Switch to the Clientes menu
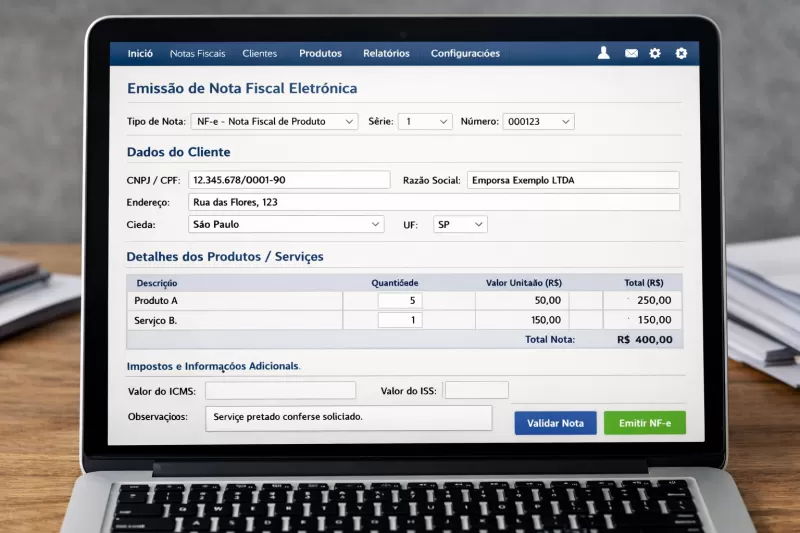This screenshot has width=800, height=533. (260, 53)
